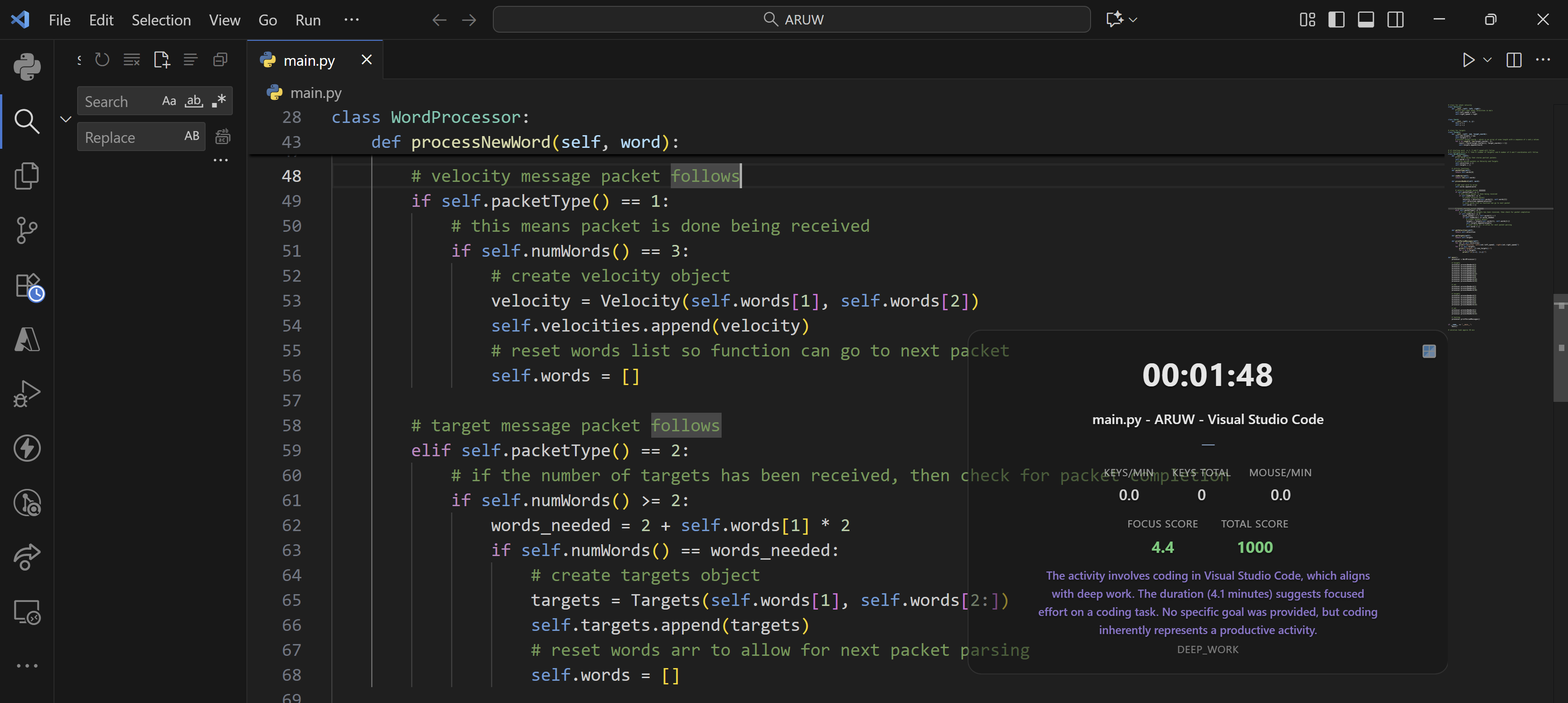Collapse the replace field chevron
The image size is (1568, 703).
click(66, 119)
